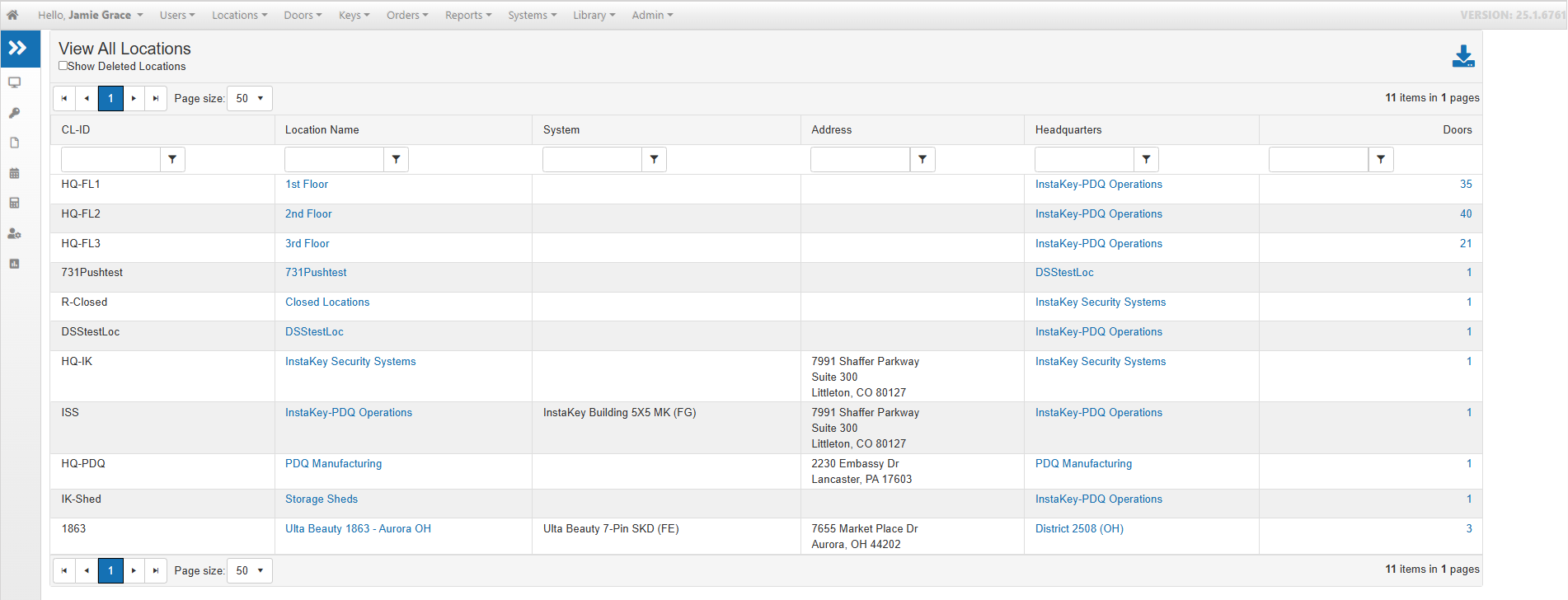Open the 3rd Floor location link
The width and height of the screenshot is (1568, 600).
point(307,244)
